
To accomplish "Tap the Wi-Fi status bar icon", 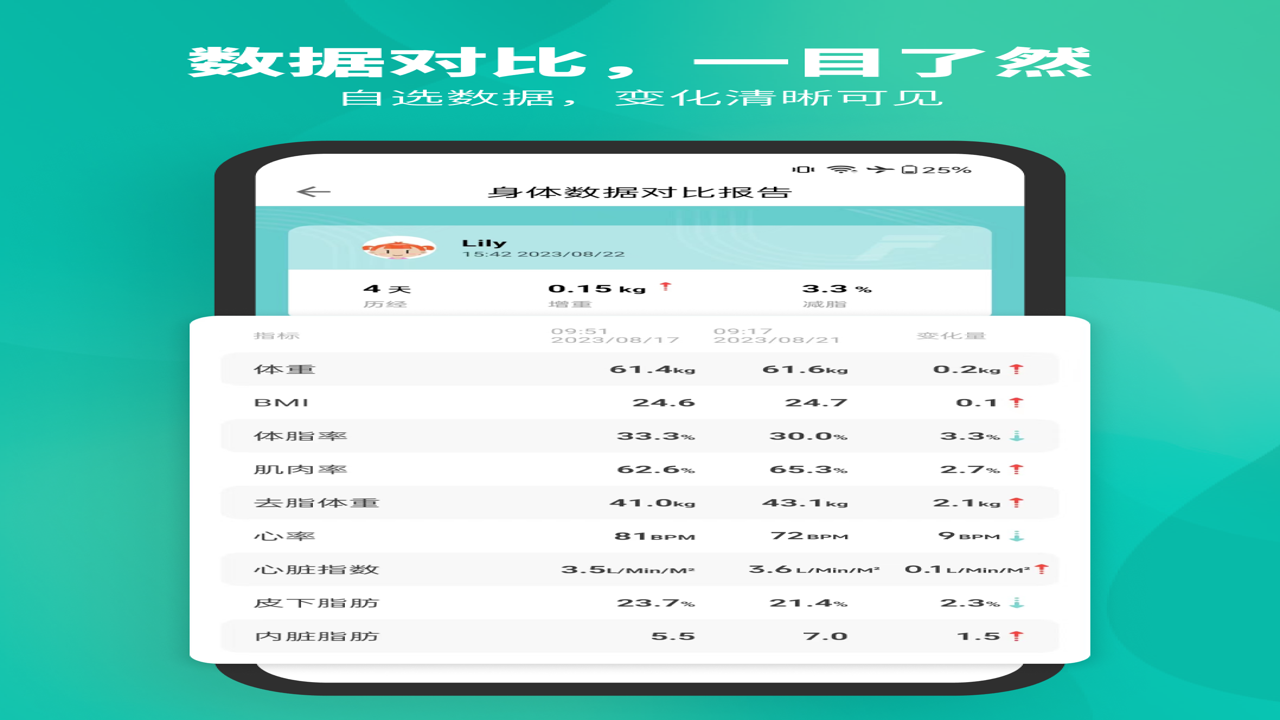I will (x=842, y=169).
